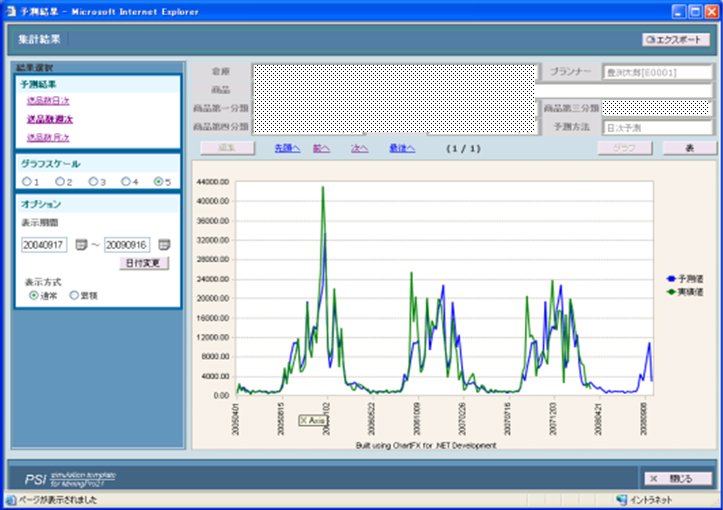Click the イントラネット status bar text

[x=651, y=499]
